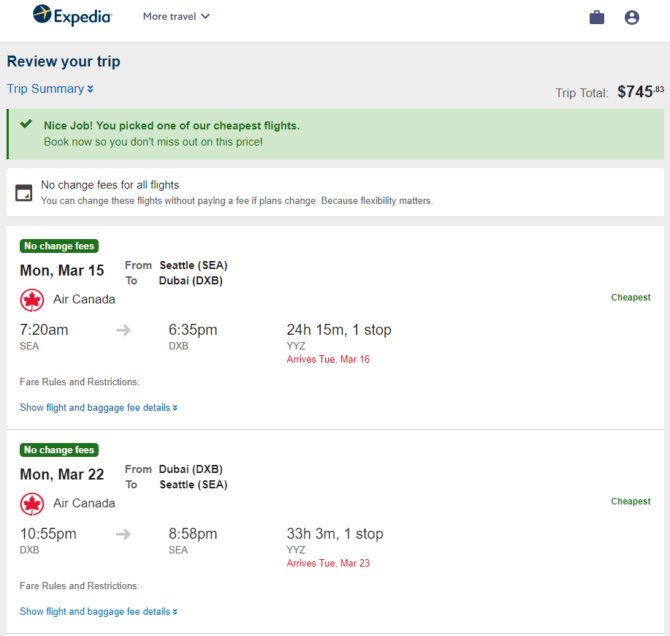670x636 pixels.
Task: Click the Expedia logo
Action: click(x=72, y=15)
